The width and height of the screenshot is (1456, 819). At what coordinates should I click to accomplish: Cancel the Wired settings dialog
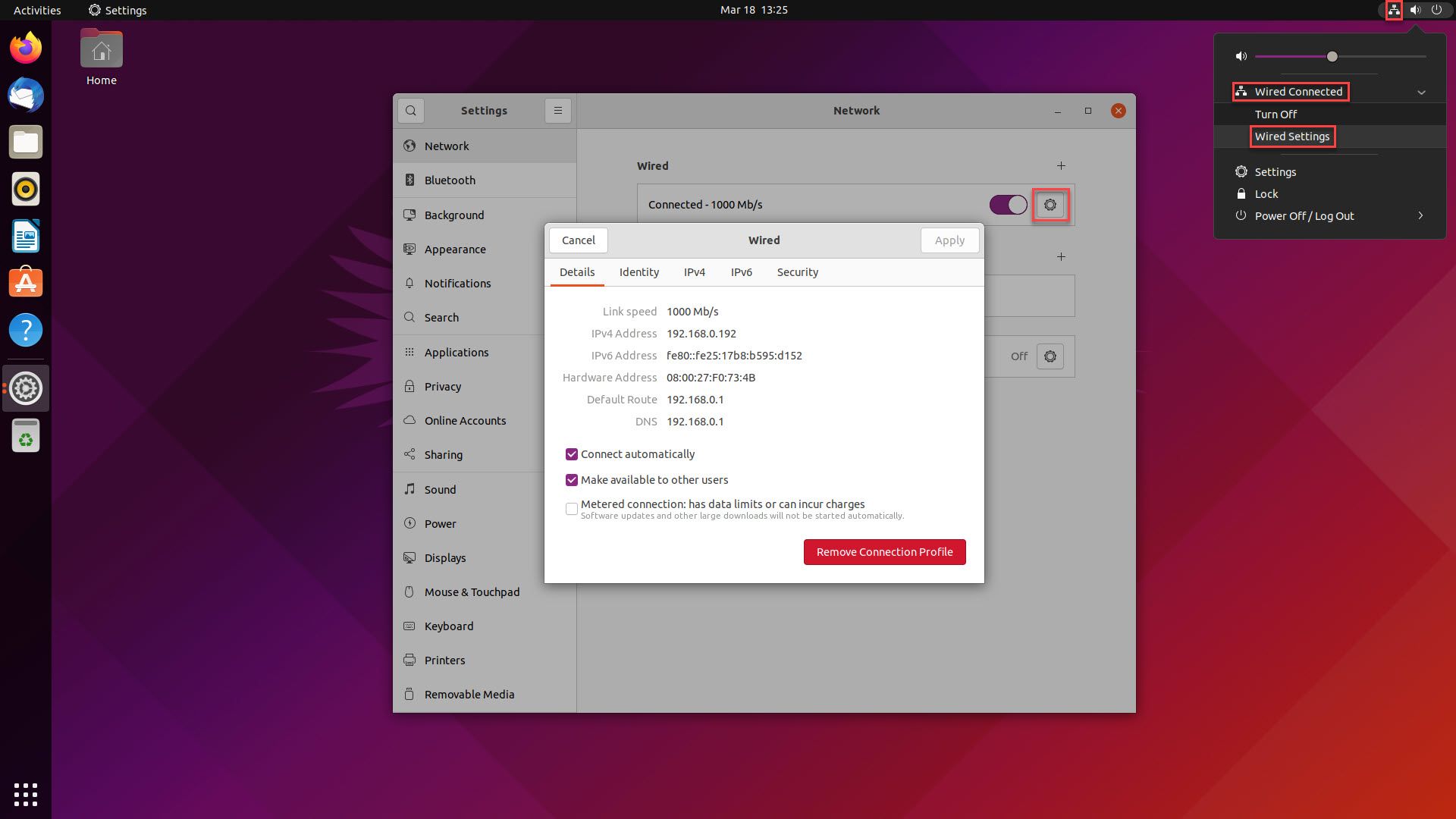pyautogui.click(x=578, y=240)
